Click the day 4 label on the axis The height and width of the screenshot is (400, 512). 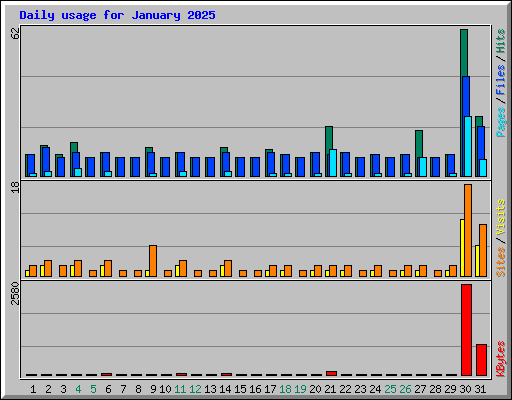pyautogui.click(x=78, y=389)
